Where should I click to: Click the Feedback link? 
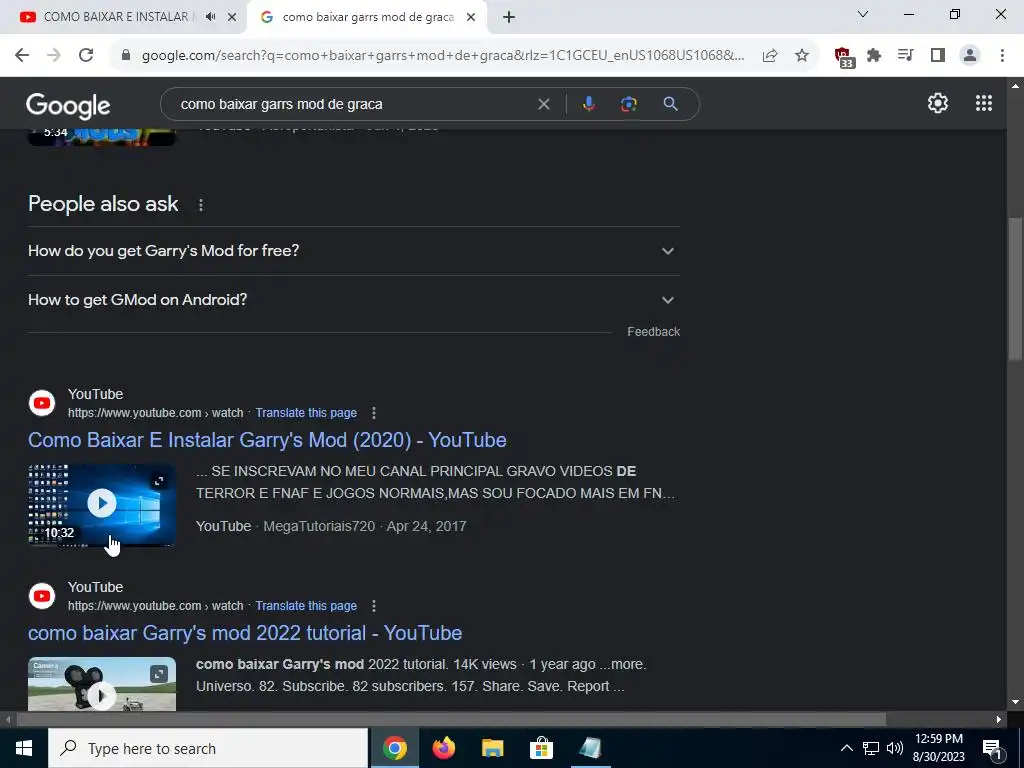(654, 332)
